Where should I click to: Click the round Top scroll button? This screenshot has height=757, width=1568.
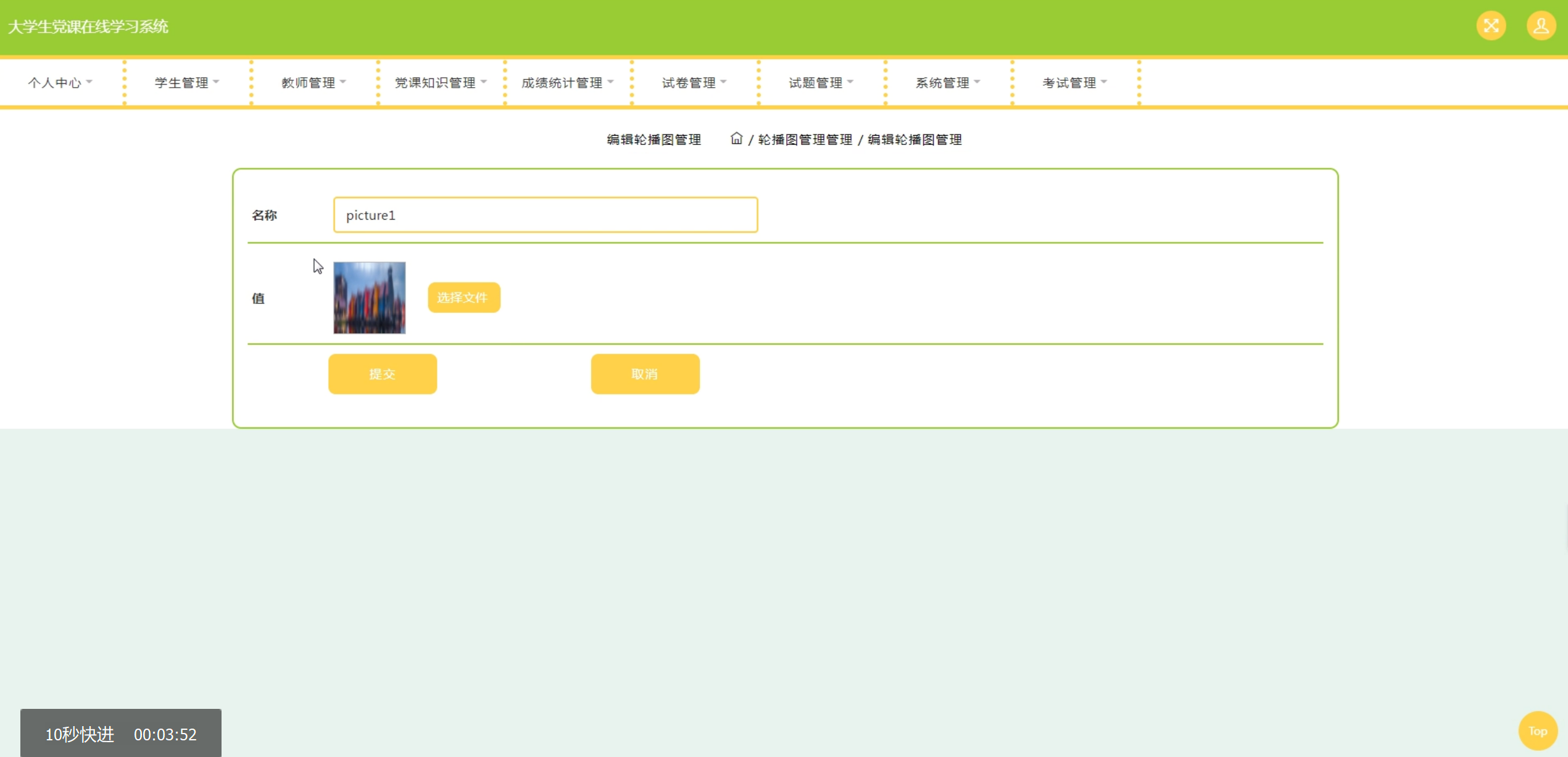click(x=1537, y=731)
